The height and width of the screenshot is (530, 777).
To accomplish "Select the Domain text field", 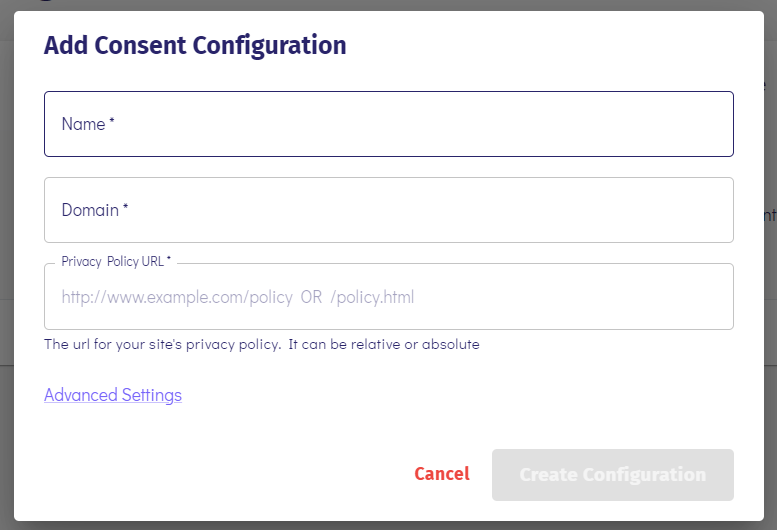I will click(388, 210).
